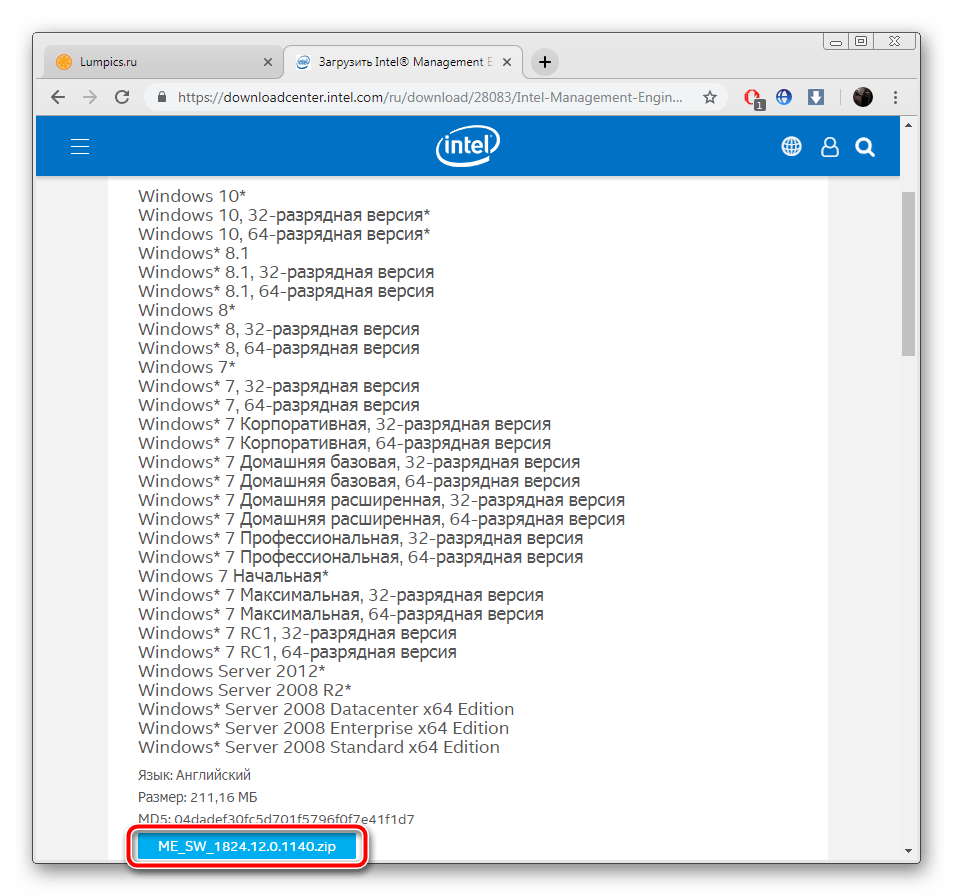This screenshot has height=896, width=953.
Task: Click the blue globe extension icon
Action: (784, 98)
